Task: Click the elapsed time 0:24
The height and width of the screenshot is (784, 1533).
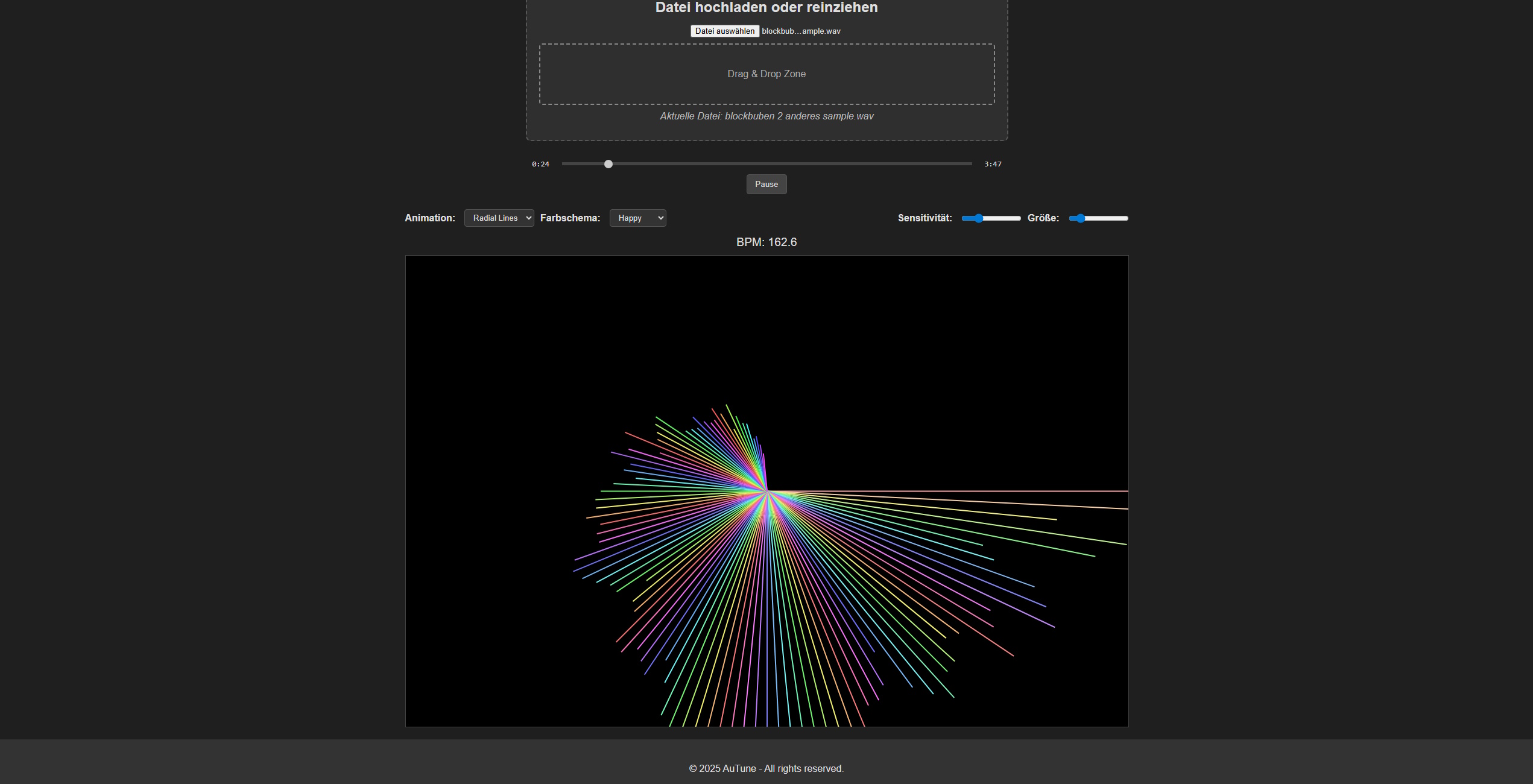Action: [541, 163]
